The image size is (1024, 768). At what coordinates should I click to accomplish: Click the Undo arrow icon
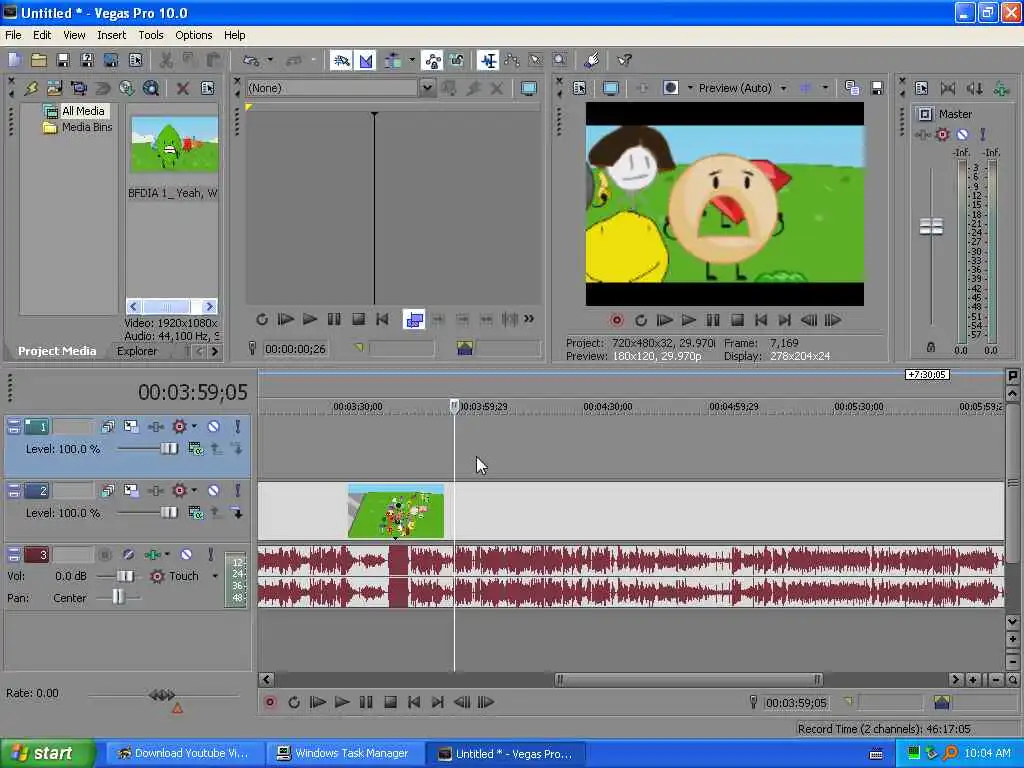pyautogui.click(x=251, y=61)
